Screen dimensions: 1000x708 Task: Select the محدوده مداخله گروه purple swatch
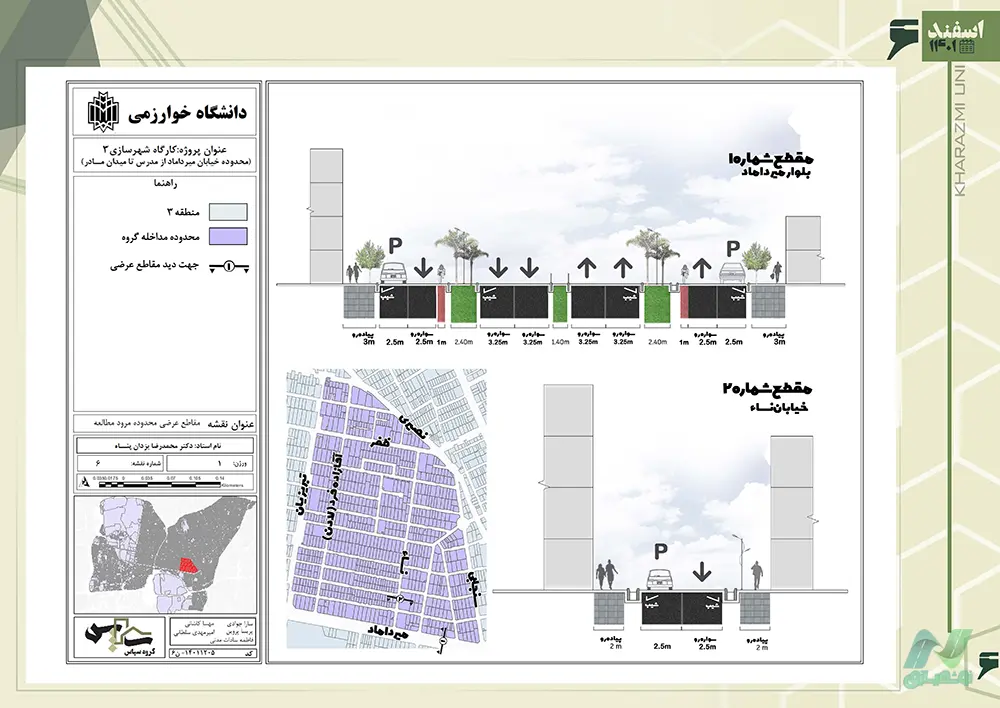228,237
